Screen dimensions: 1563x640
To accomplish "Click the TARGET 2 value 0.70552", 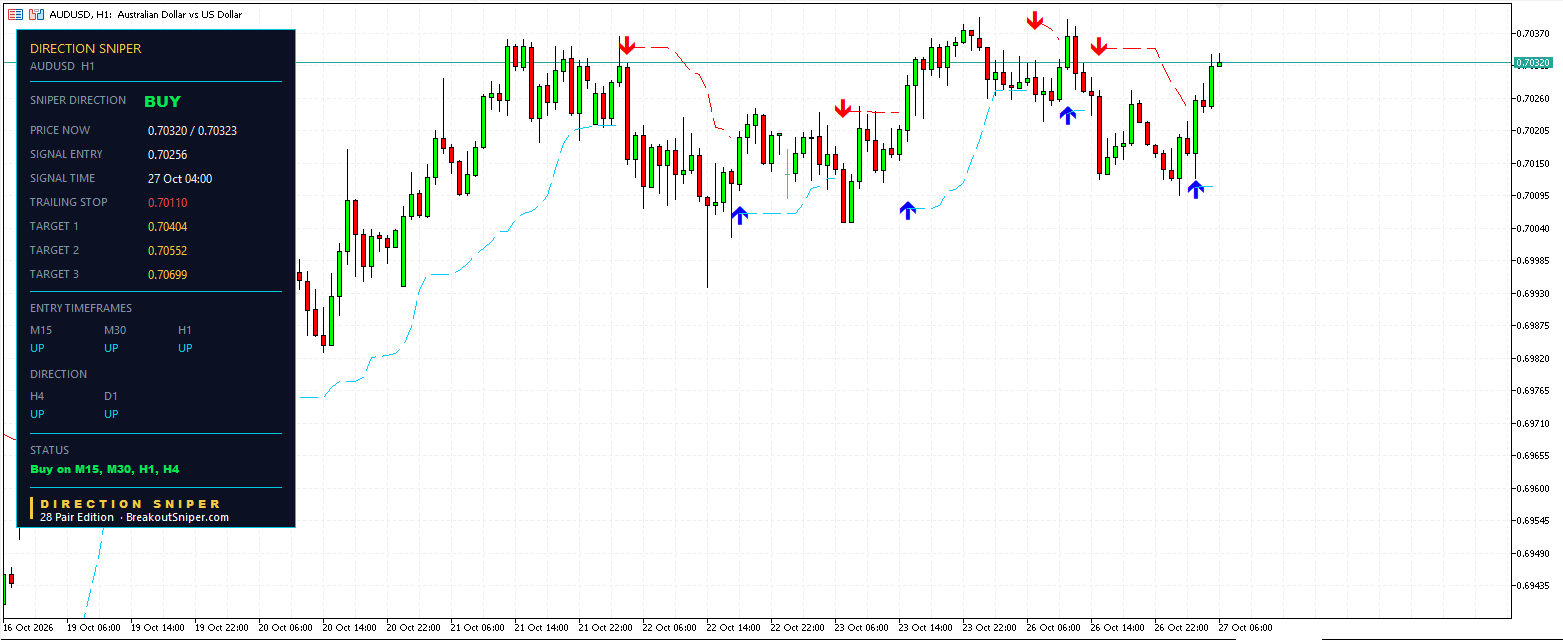I will click(x=167, y=250).
